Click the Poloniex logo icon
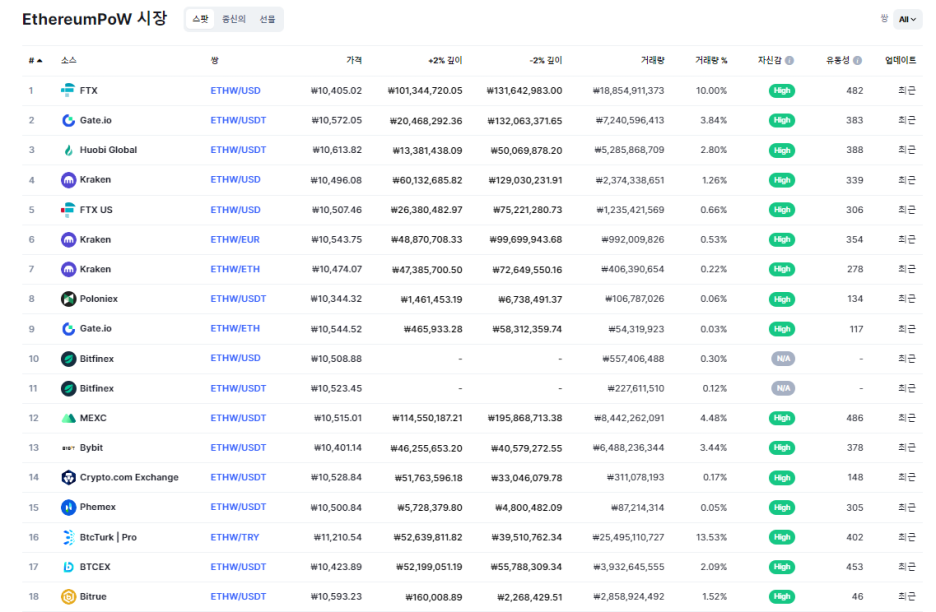Viewport: 936px width, 612px height. 68,299
